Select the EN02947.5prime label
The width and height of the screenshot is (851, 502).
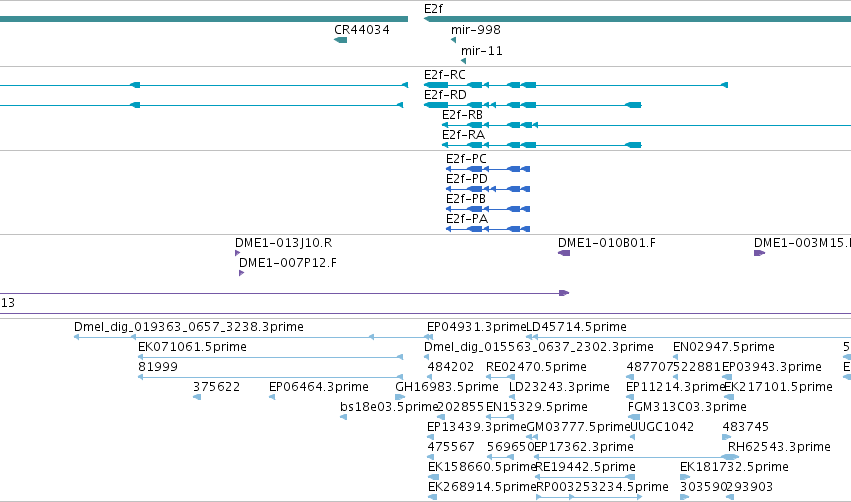[723, 347]
